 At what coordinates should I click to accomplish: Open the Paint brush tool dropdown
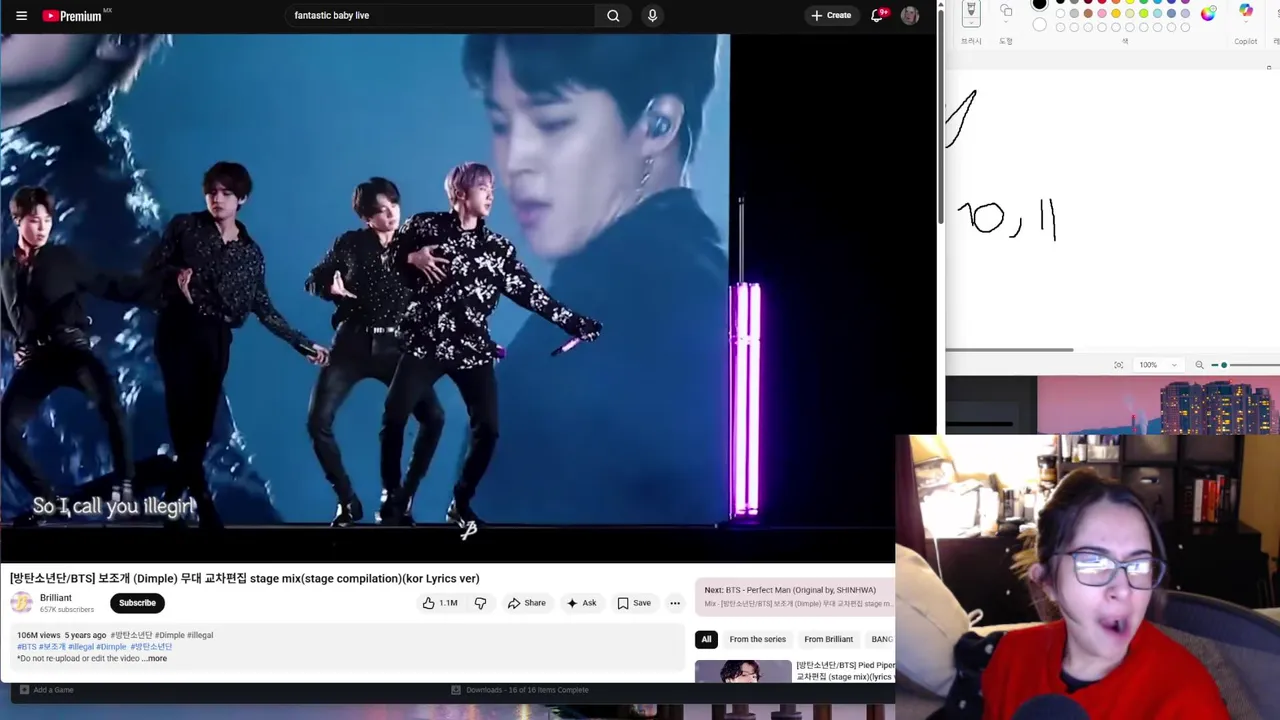(971, 22)
